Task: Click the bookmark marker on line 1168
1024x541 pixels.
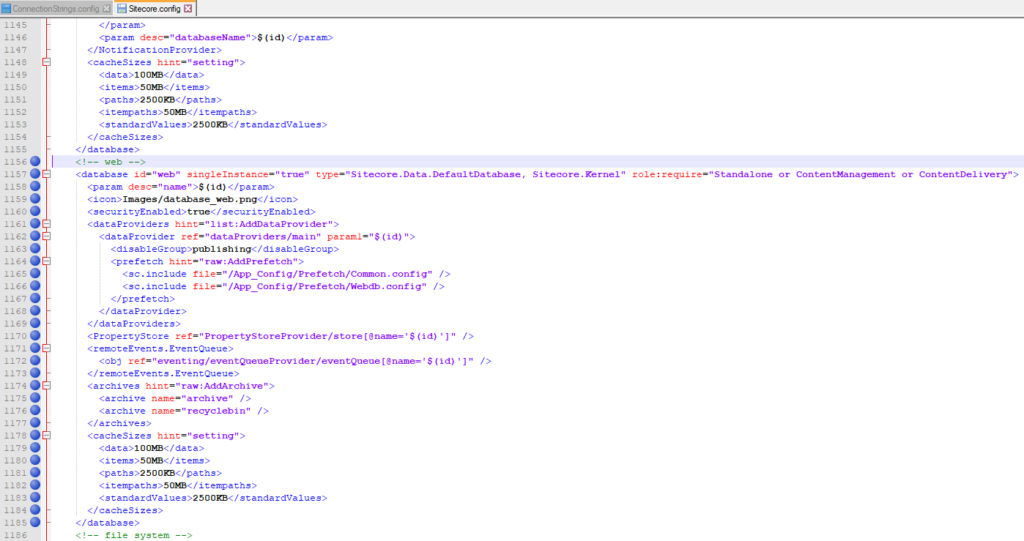Action: [35, 310]
